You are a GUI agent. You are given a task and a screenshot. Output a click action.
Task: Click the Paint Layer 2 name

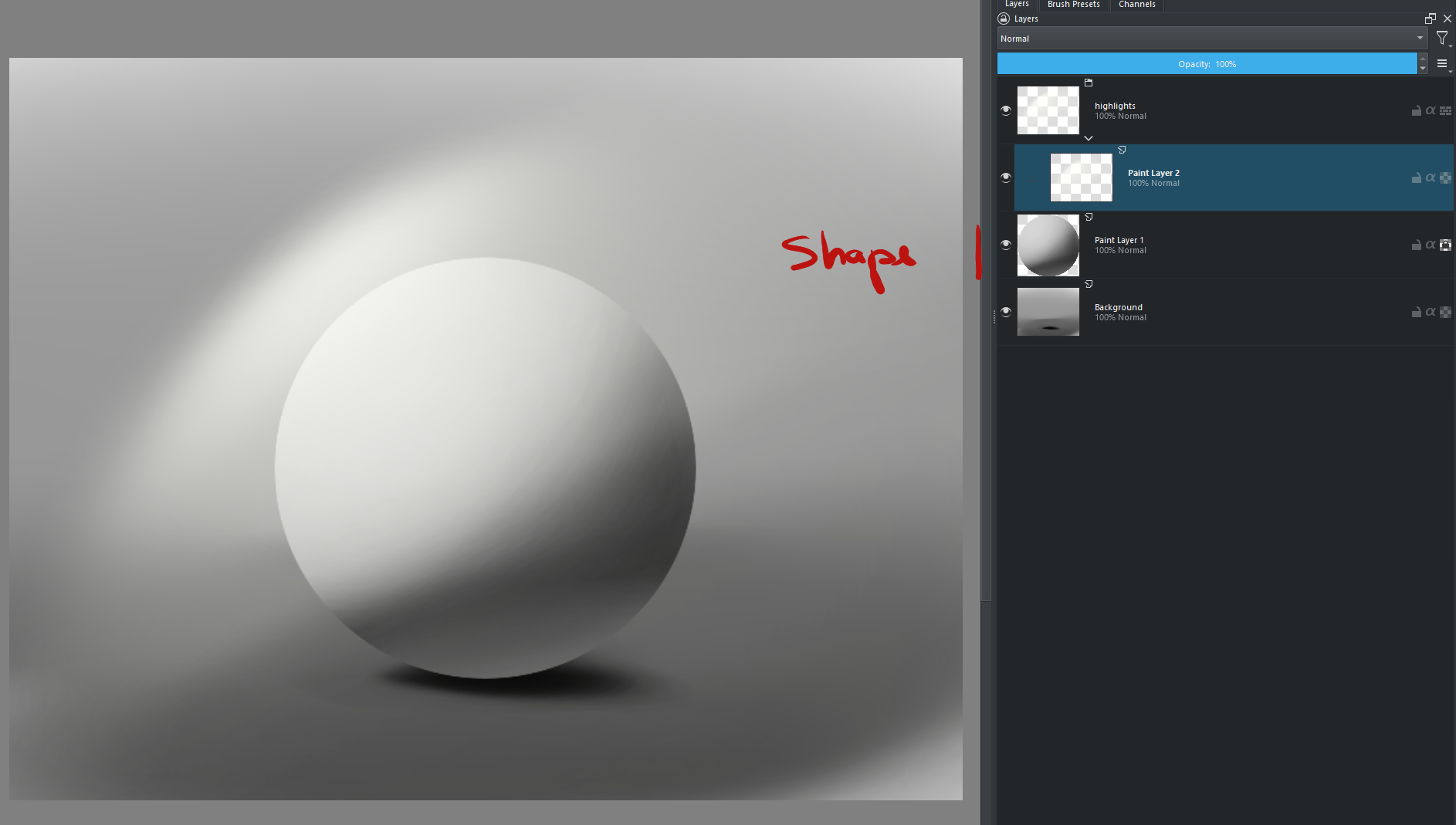pyautogui.click(x=1153, y=173)
